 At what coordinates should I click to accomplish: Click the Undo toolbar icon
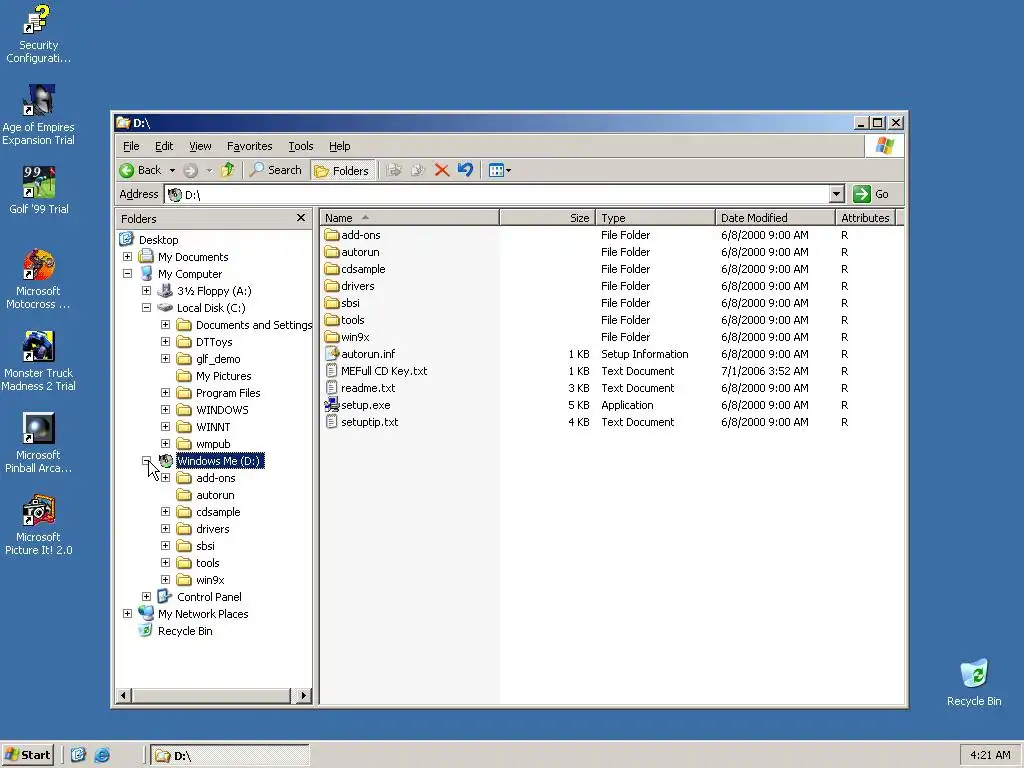click(465, 170)
